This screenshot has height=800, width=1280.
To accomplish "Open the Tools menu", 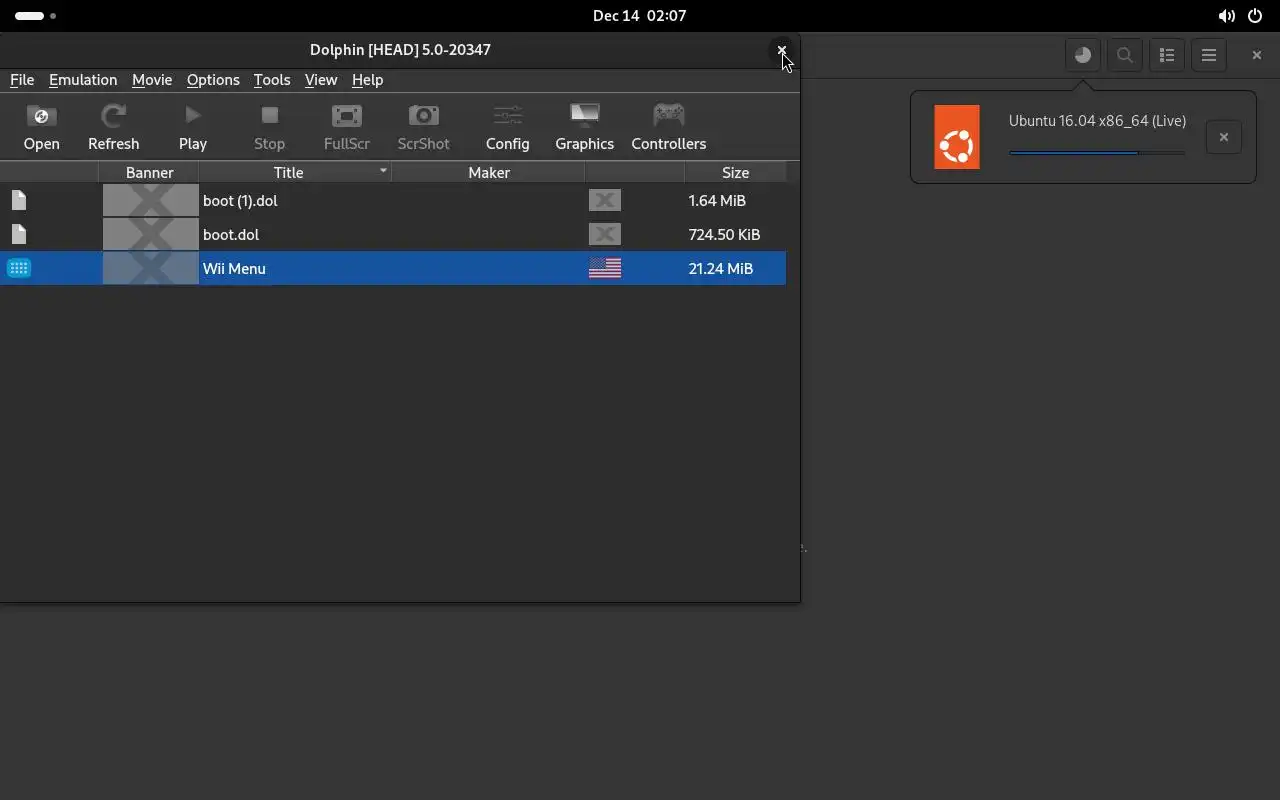I will click(x=272, y=80).
